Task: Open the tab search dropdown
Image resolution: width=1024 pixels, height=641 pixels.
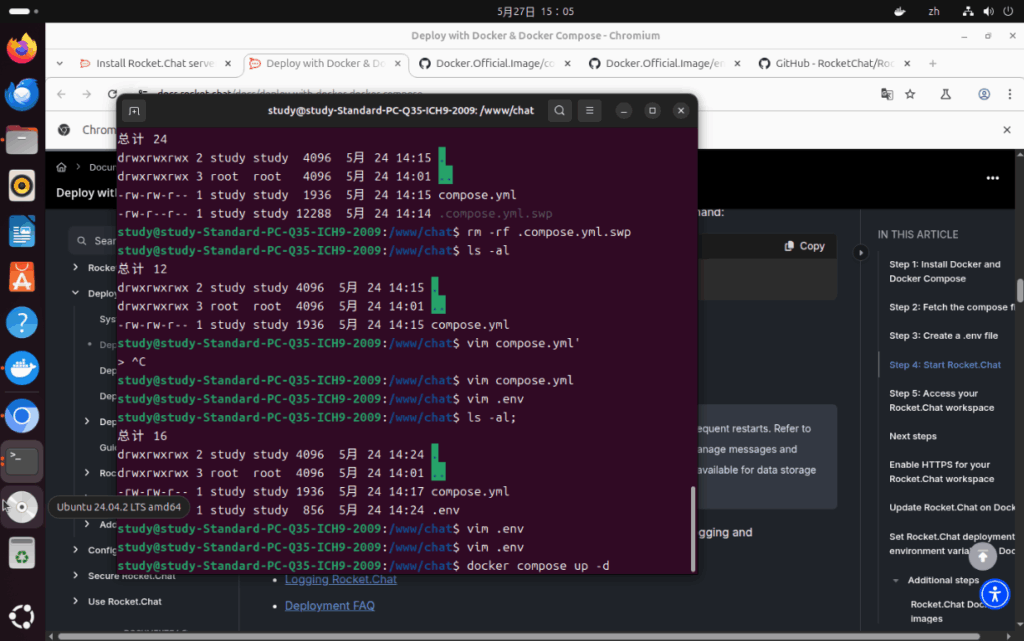Action: coord(59,63)
